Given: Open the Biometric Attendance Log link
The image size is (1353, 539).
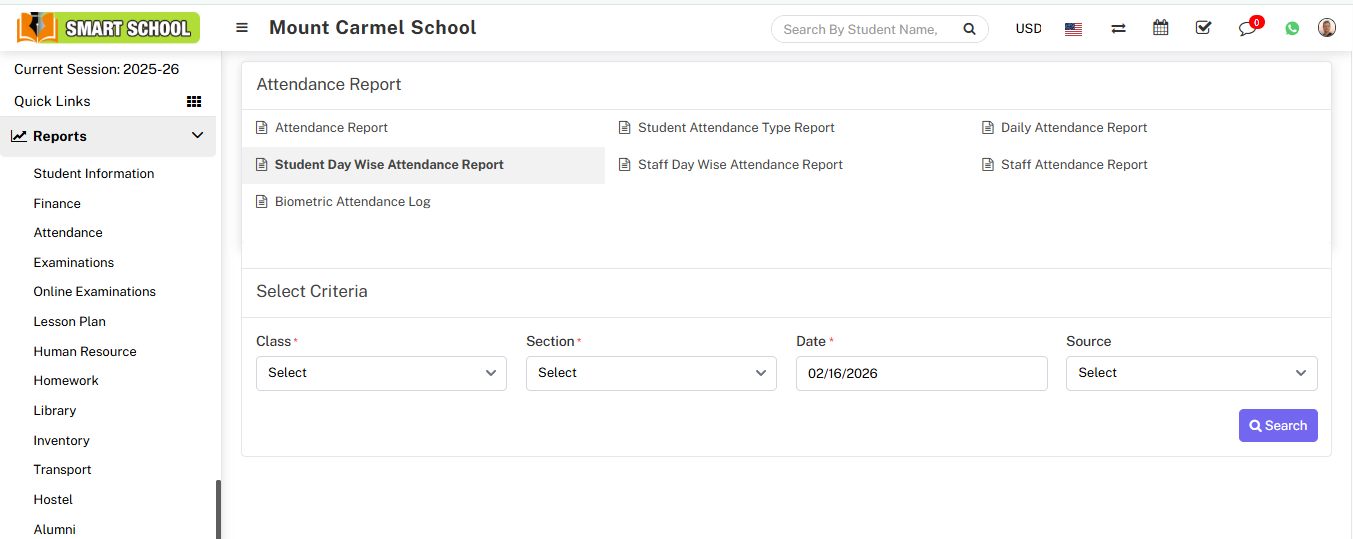Looking at the screenshot, I should 352,202.
